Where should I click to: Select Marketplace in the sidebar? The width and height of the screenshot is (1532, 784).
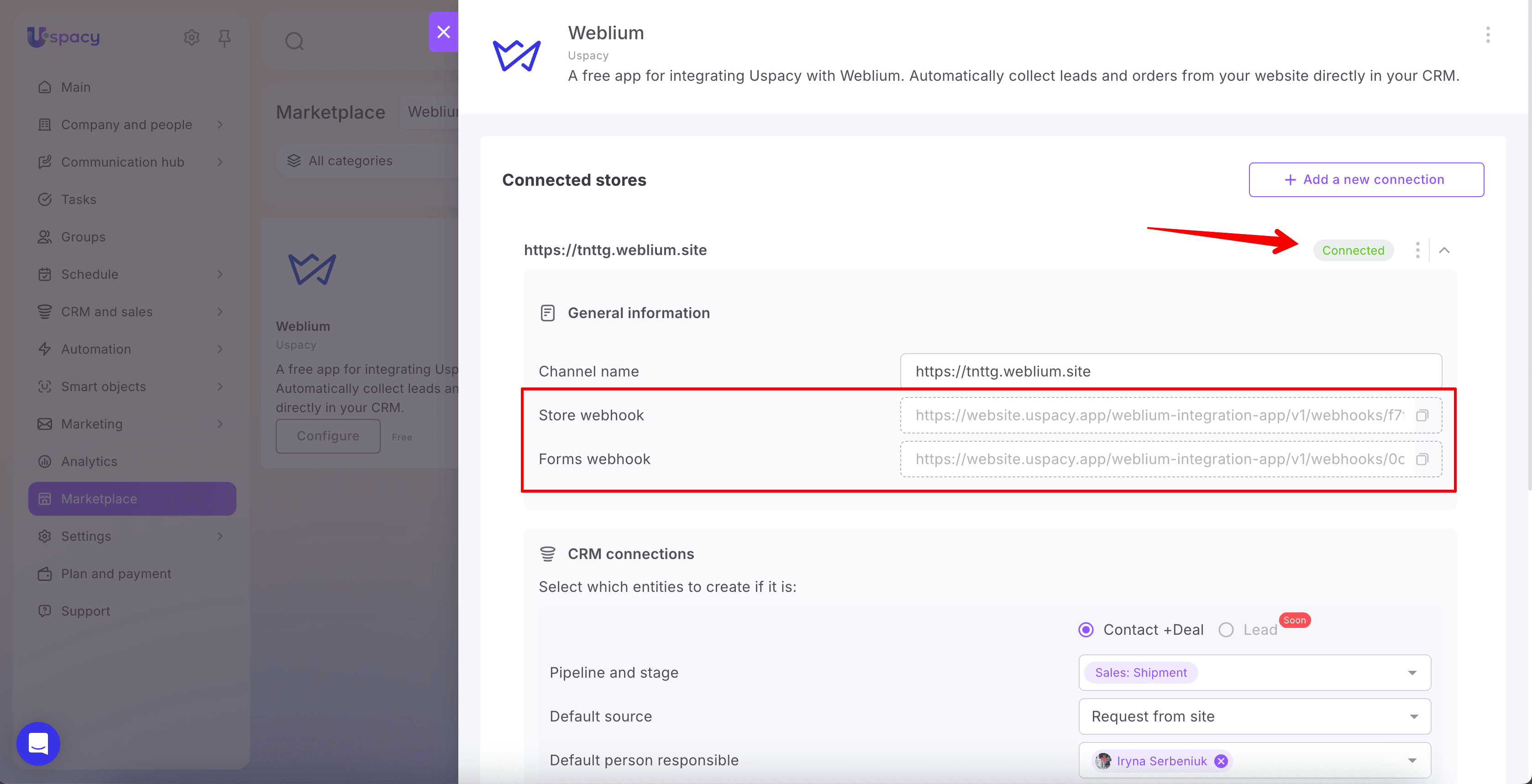click(132, 499)
